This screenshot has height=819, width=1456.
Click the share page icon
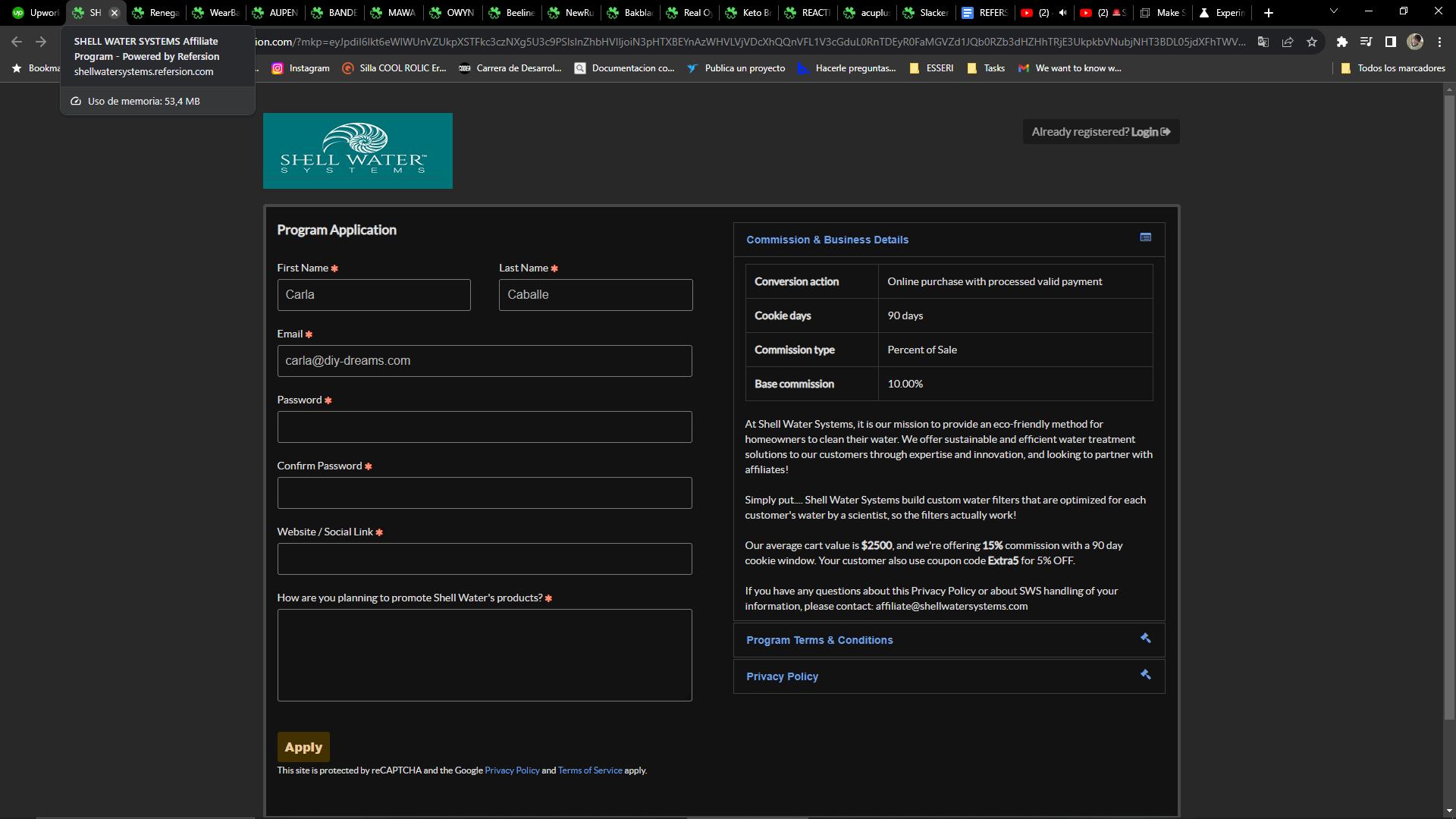(x=1288, y=42)
